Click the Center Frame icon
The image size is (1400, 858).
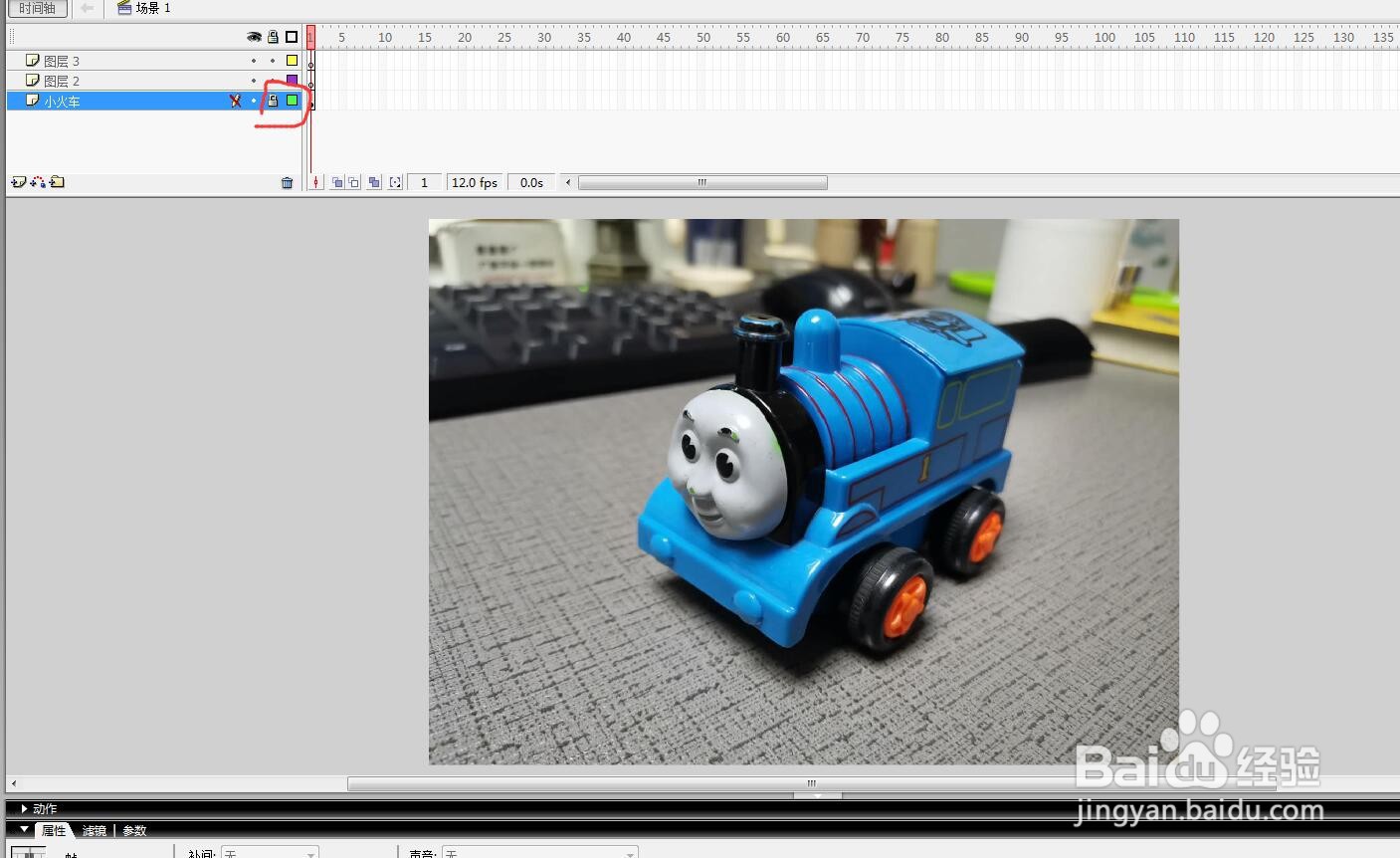(316, 183)
